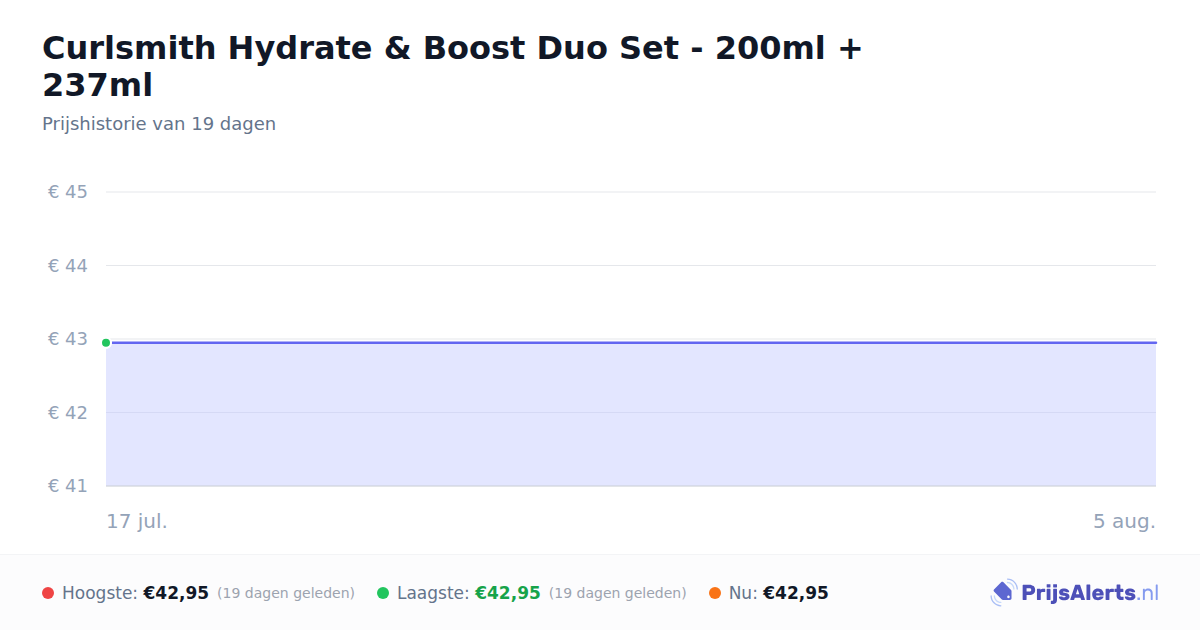Click the € 45 axis label
Viewport: 1200px width, 630px height.
68,192
